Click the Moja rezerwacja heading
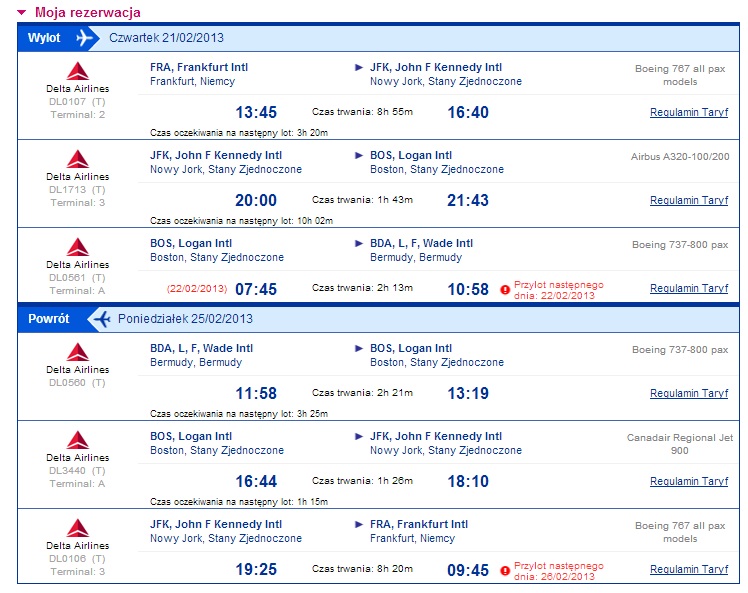The image size is (748, 593). (88, 12)
